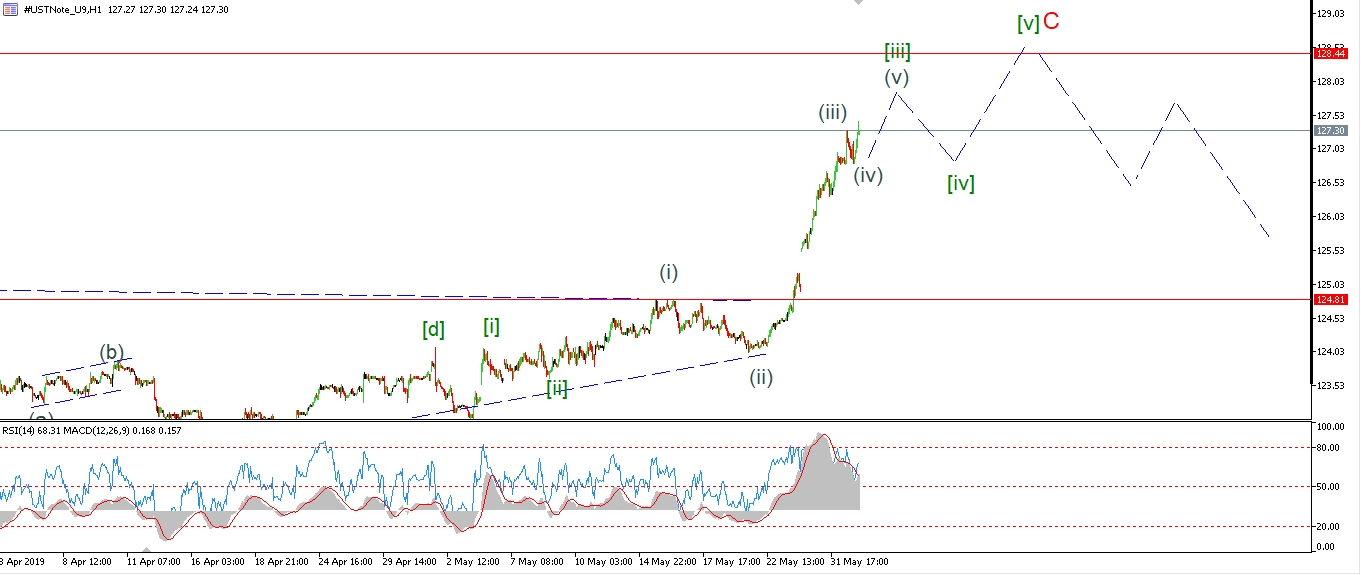The height and width of the screenshot is (575, 1361).
Task: Click the 16 Apr 03:00 time label
Action: (x=217, y=562)
